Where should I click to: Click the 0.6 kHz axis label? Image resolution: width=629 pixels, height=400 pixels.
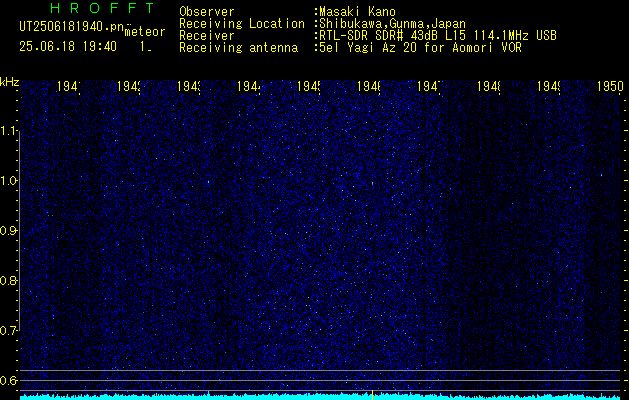9,380
